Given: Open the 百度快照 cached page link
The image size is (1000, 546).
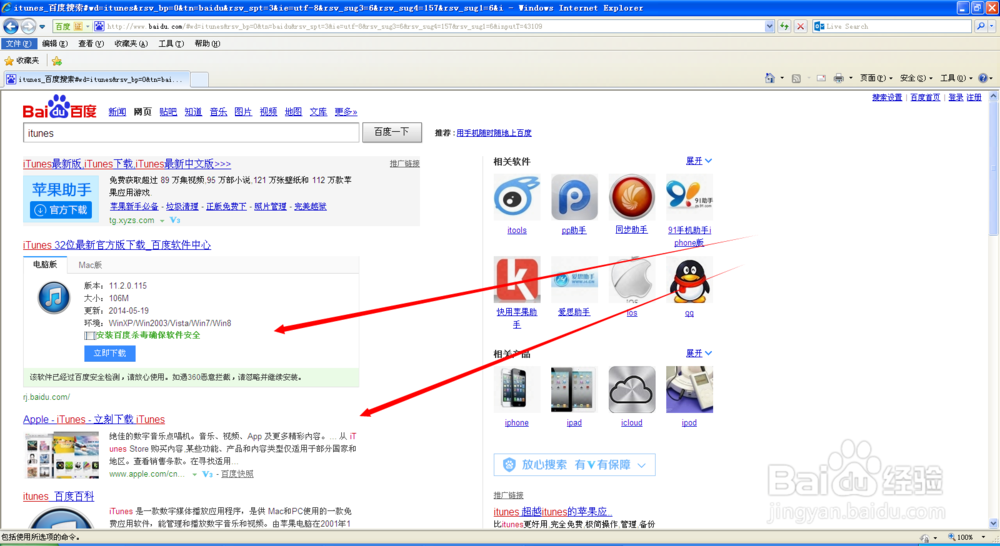Looking at the screenshot, I should (x=237, y=474).
